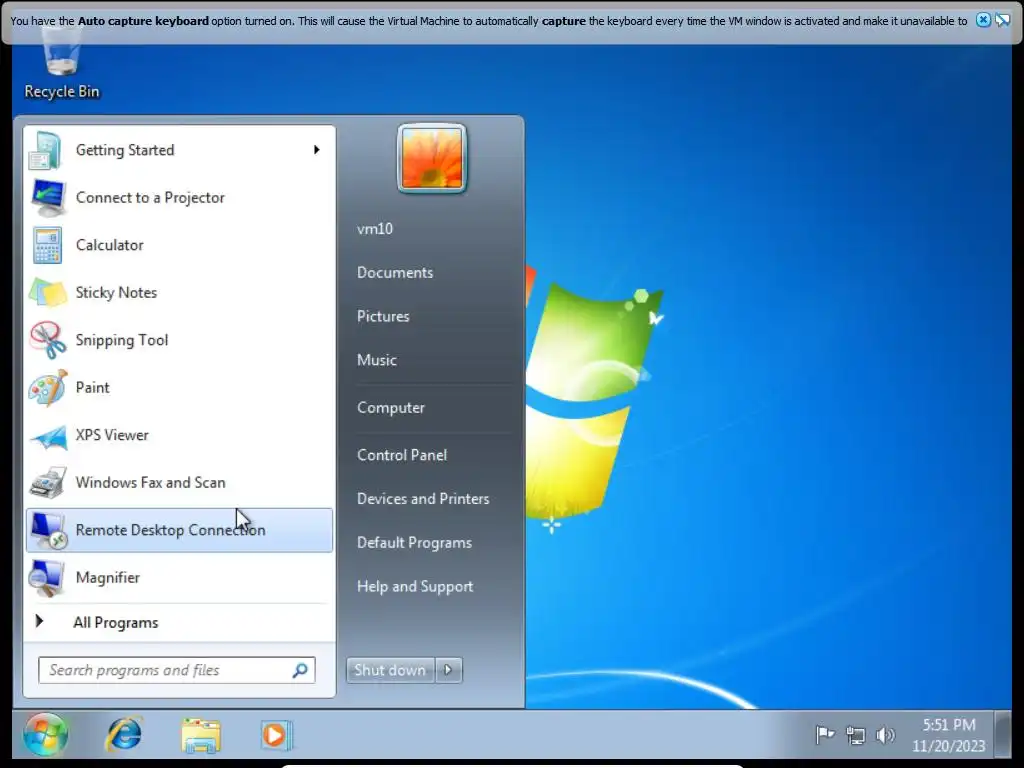The width and height of the screenshot is (1024, 768).
Task: Launch Magnifier from its icon
Action: [x=47, y=578]
